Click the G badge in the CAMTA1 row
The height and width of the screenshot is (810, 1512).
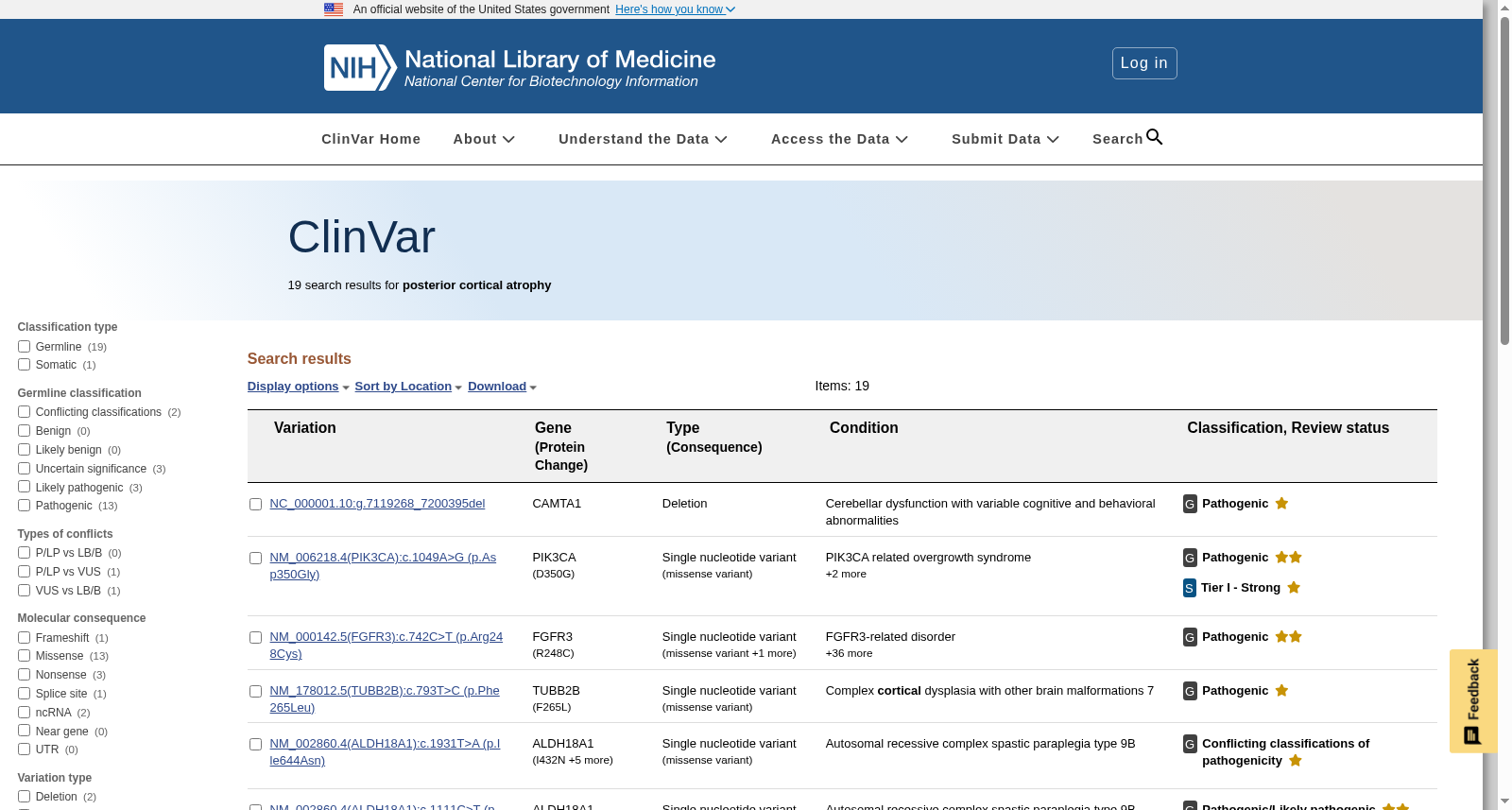pos(1190,504)
